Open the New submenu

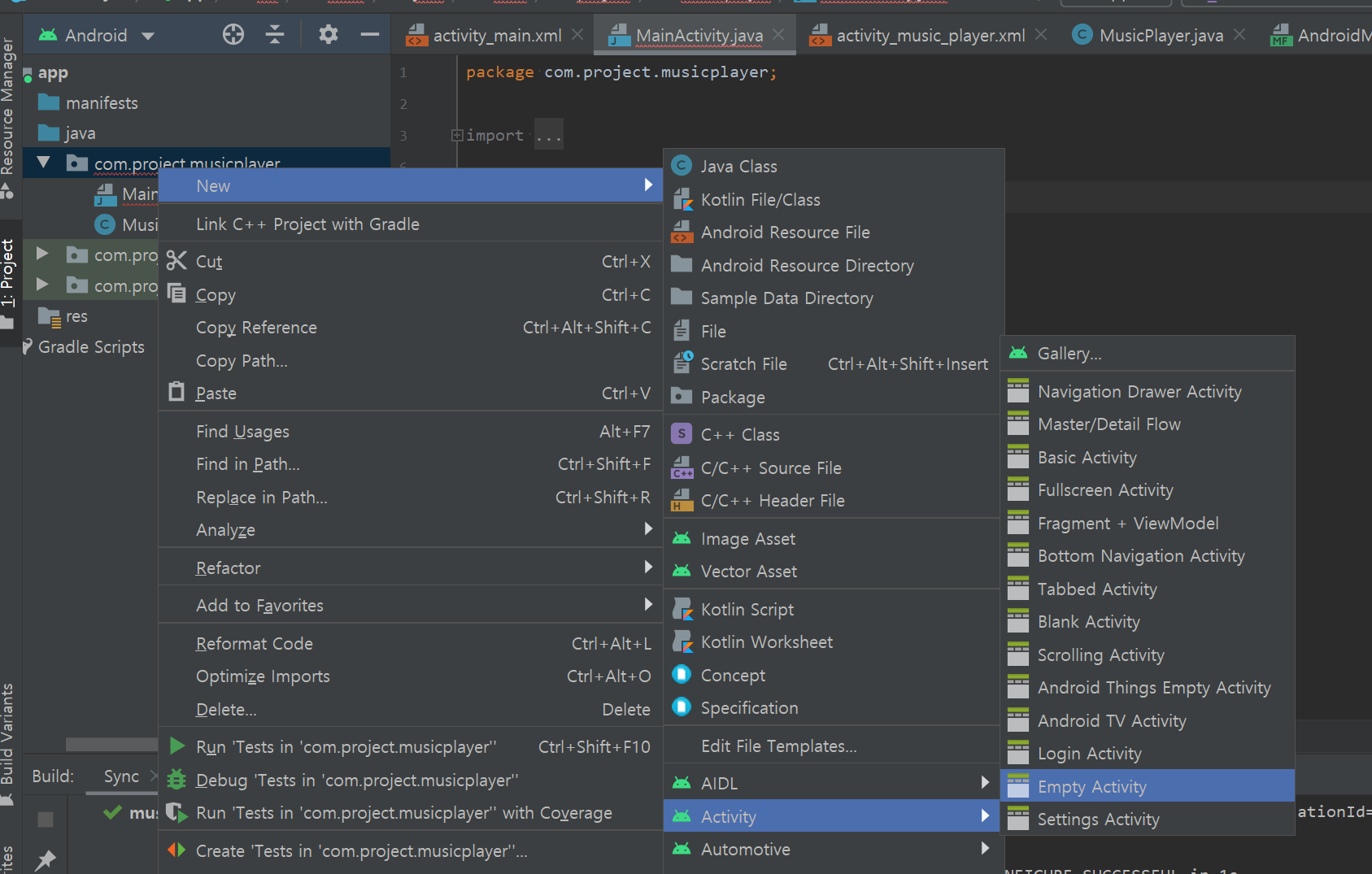pos(411,185)
